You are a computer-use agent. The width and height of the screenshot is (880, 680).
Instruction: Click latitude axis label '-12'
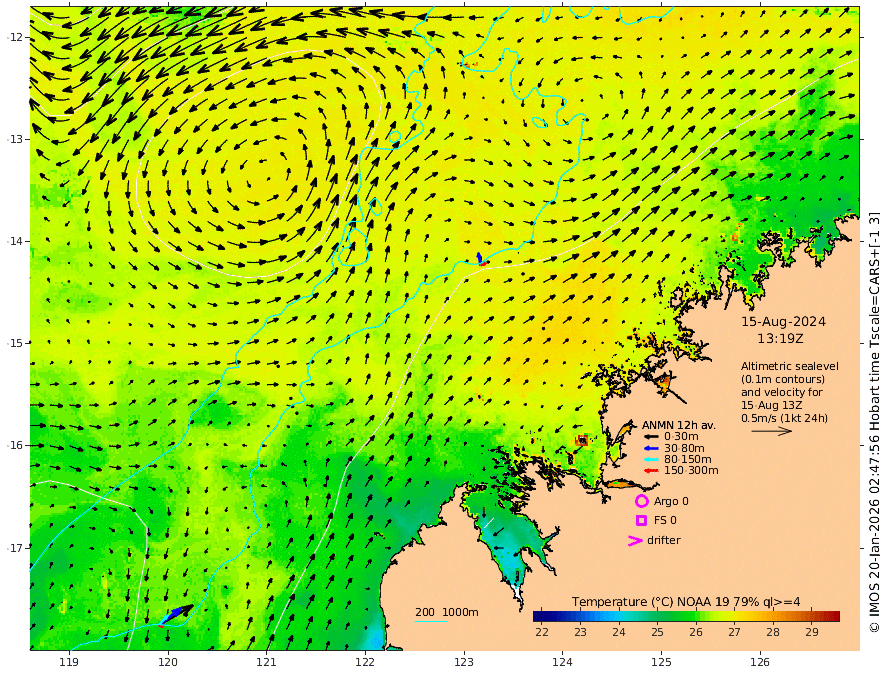tap(15, 37)
